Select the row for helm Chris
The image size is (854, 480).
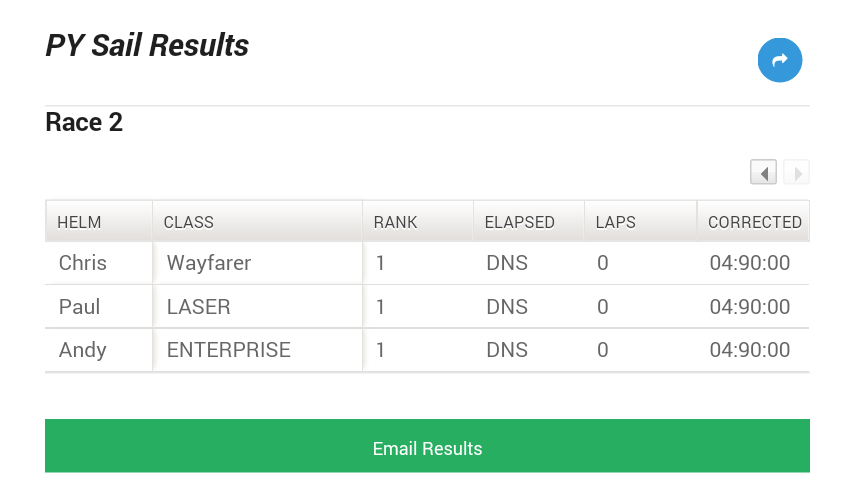click(83, 264)
